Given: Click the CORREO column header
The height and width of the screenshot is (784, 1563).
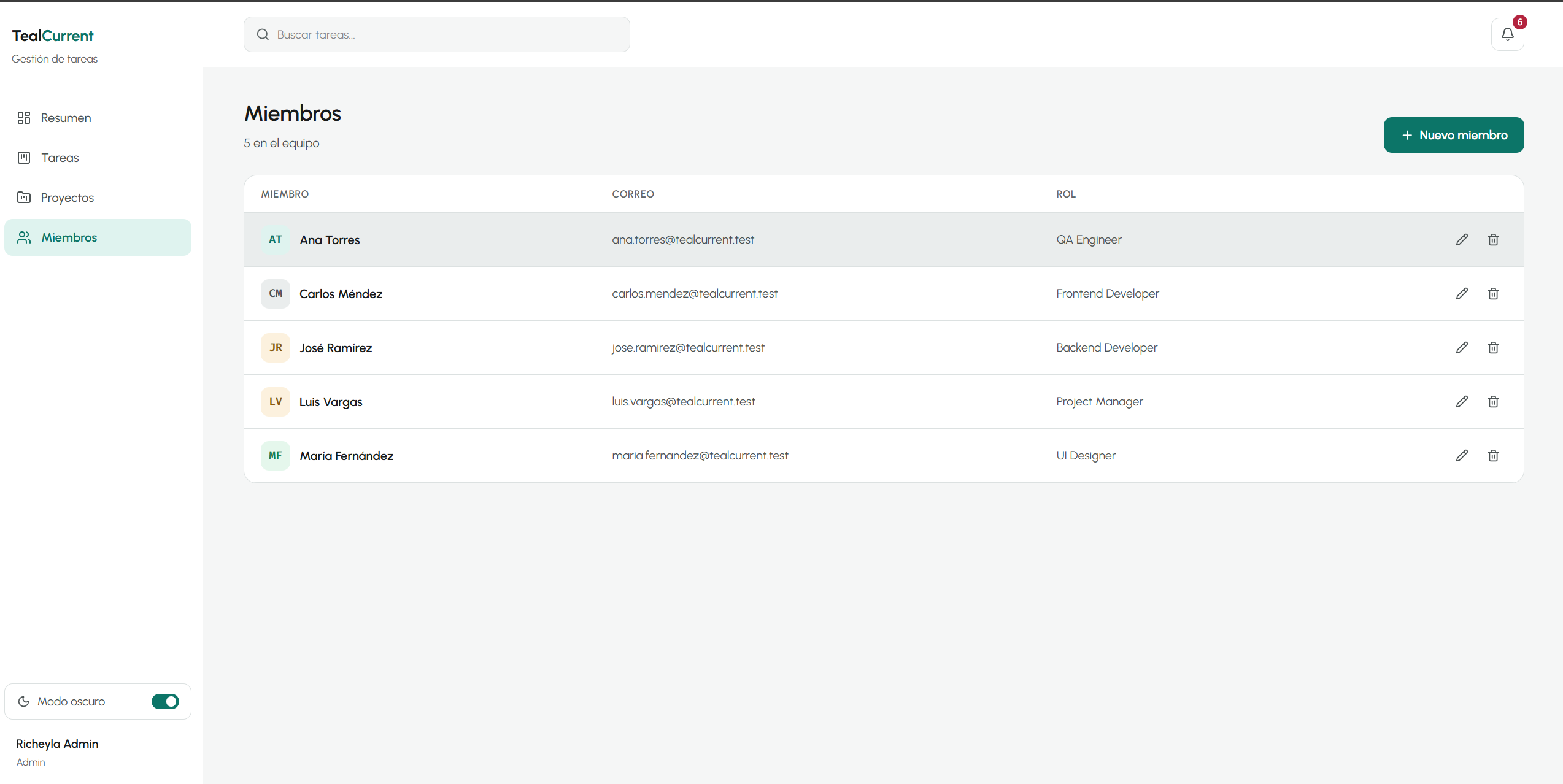Looking at the screenshot, I should 633,194.
